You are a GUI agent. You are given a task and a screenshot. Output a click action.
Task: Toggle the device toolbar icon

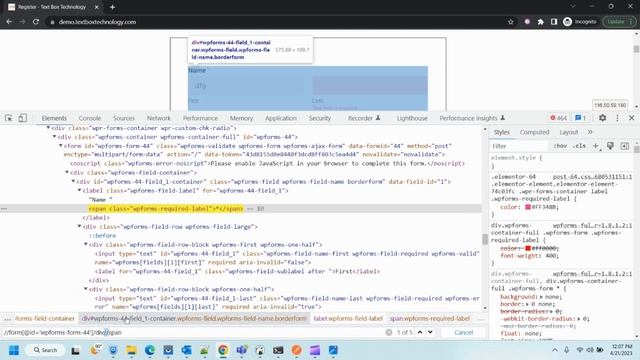(22, 118)
